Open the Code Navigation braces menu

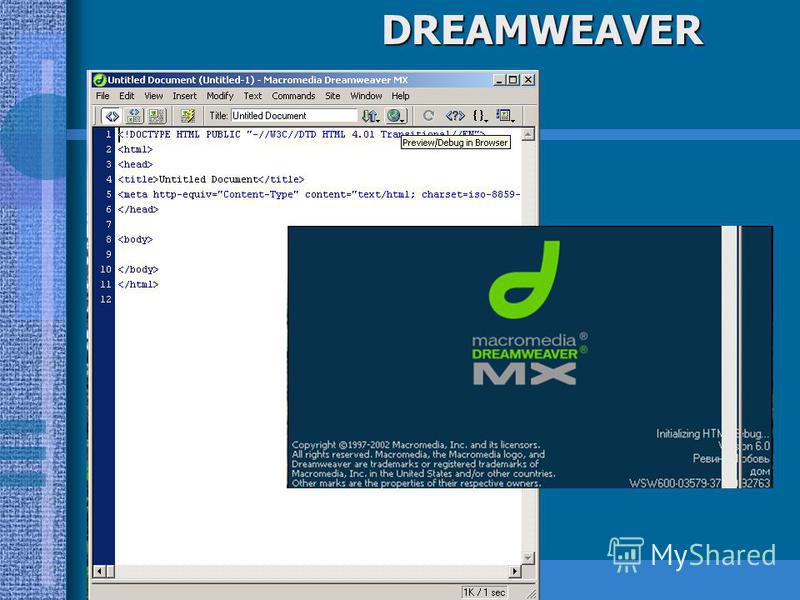[x=480, y=116]
